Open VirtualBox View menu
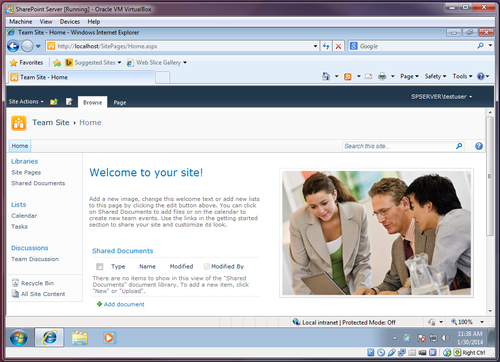 [x=46, y=22]
